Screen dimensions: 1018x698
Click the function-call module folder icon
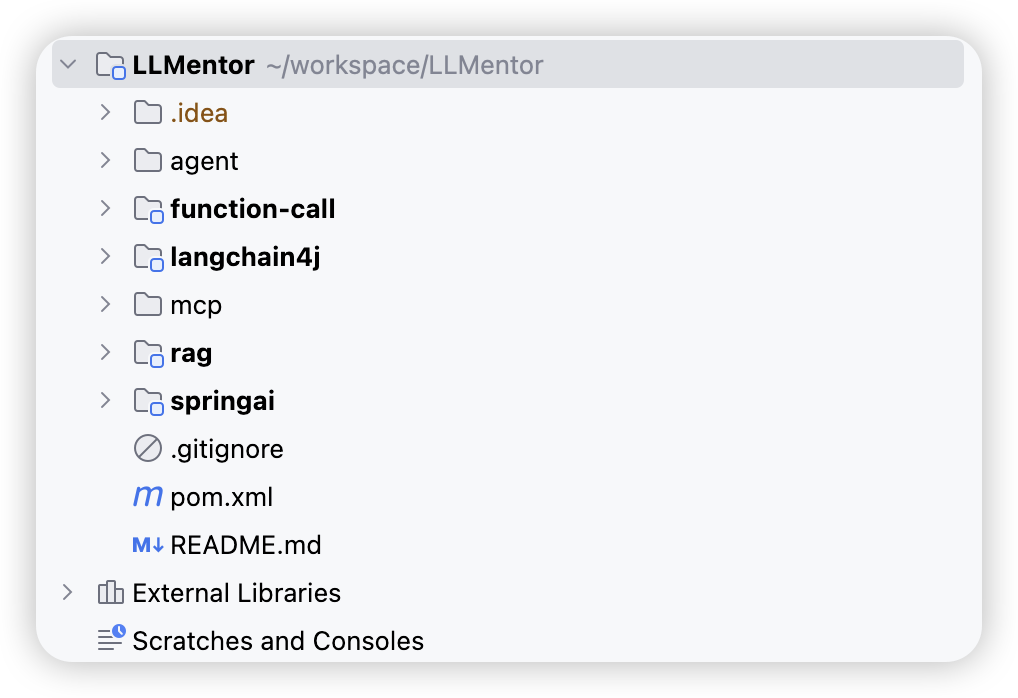[148, 209]
